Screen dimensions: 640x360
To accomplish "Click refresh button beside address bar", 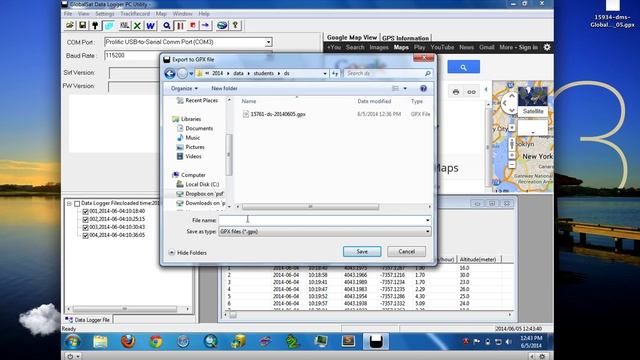I will (335, 73).
